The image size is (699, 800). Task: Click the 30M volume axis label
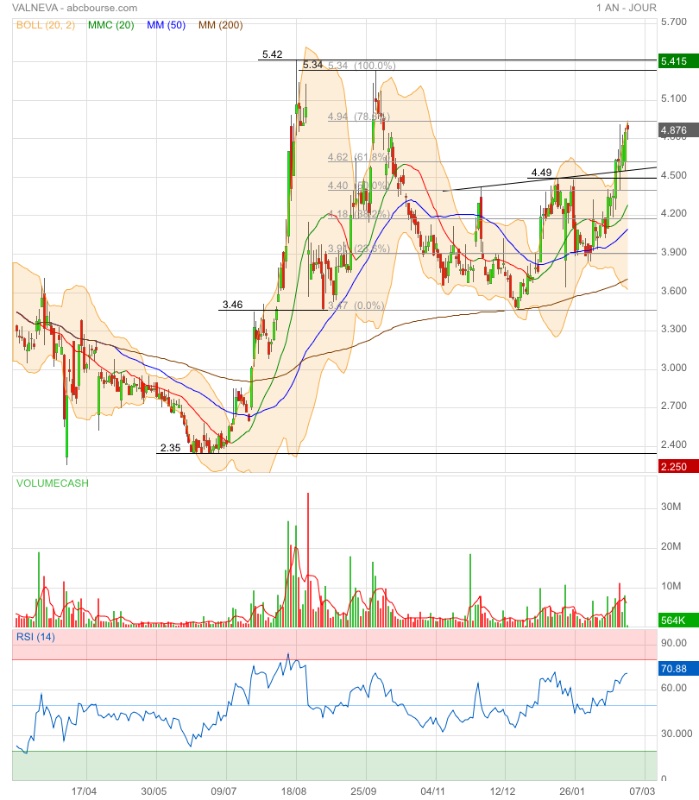[x=671, y=507]
